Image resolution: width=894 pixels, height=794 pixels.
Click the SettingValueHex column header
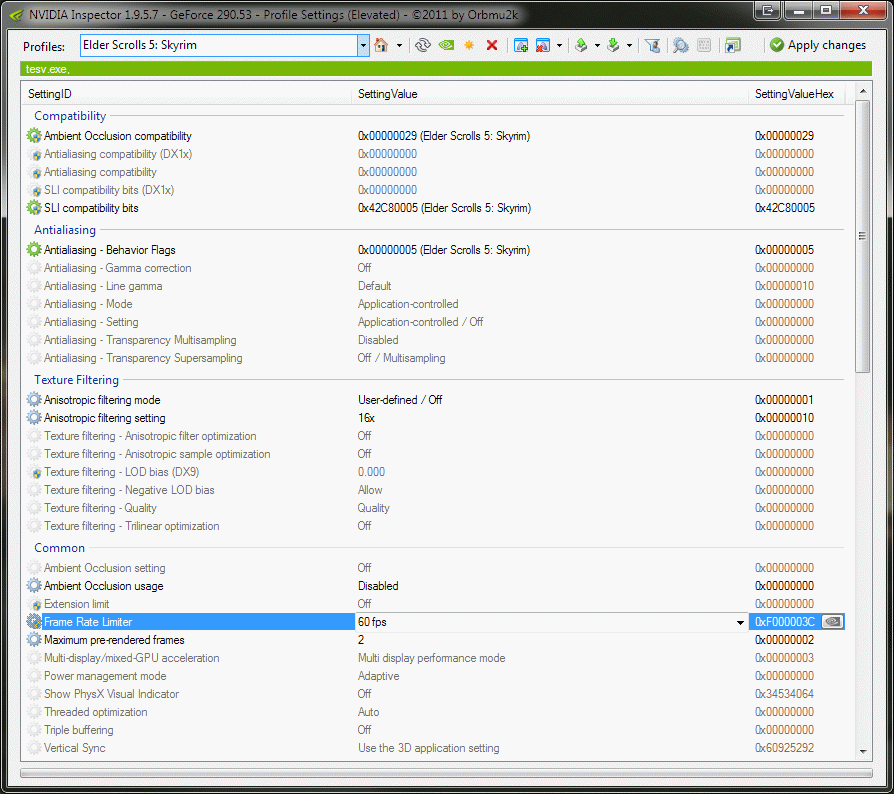(797, 94)
